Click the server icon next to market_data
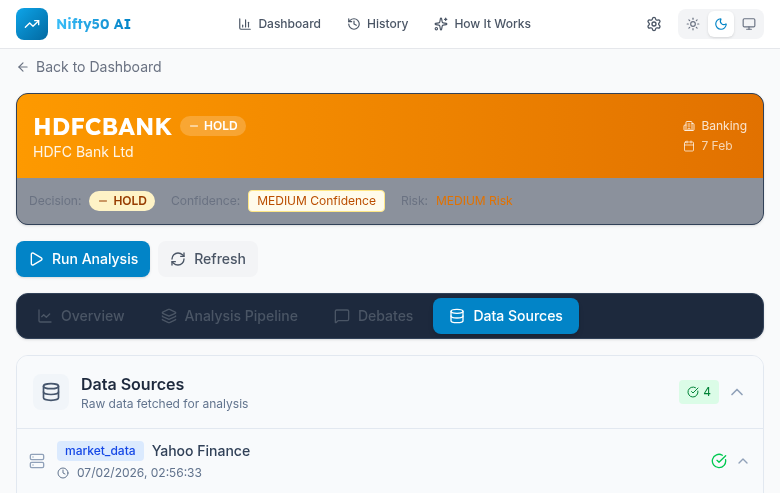Screen dimensions: 780x493 (x=37, y=461)
